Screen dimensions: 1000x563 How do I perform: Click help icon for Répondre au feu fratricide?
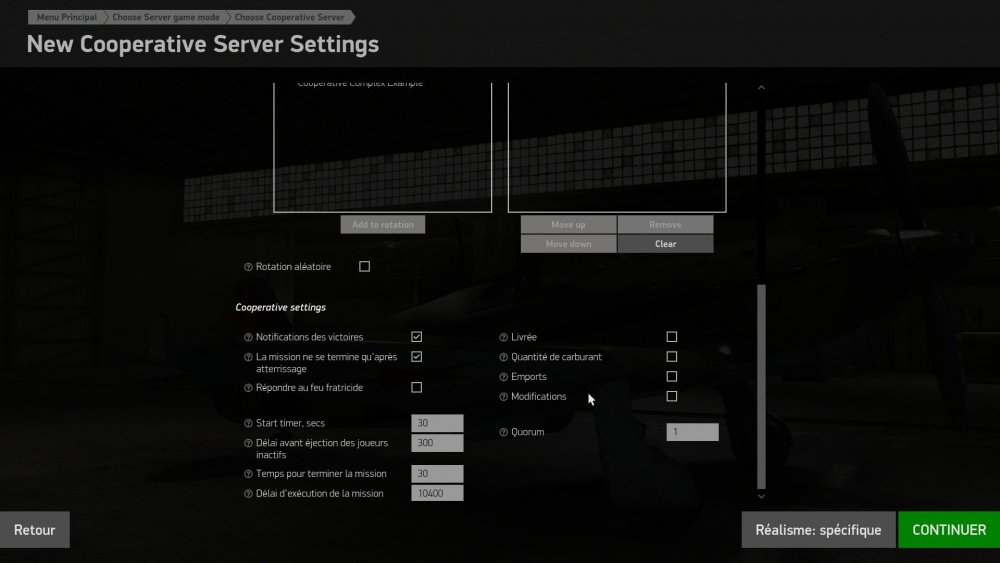248,388
